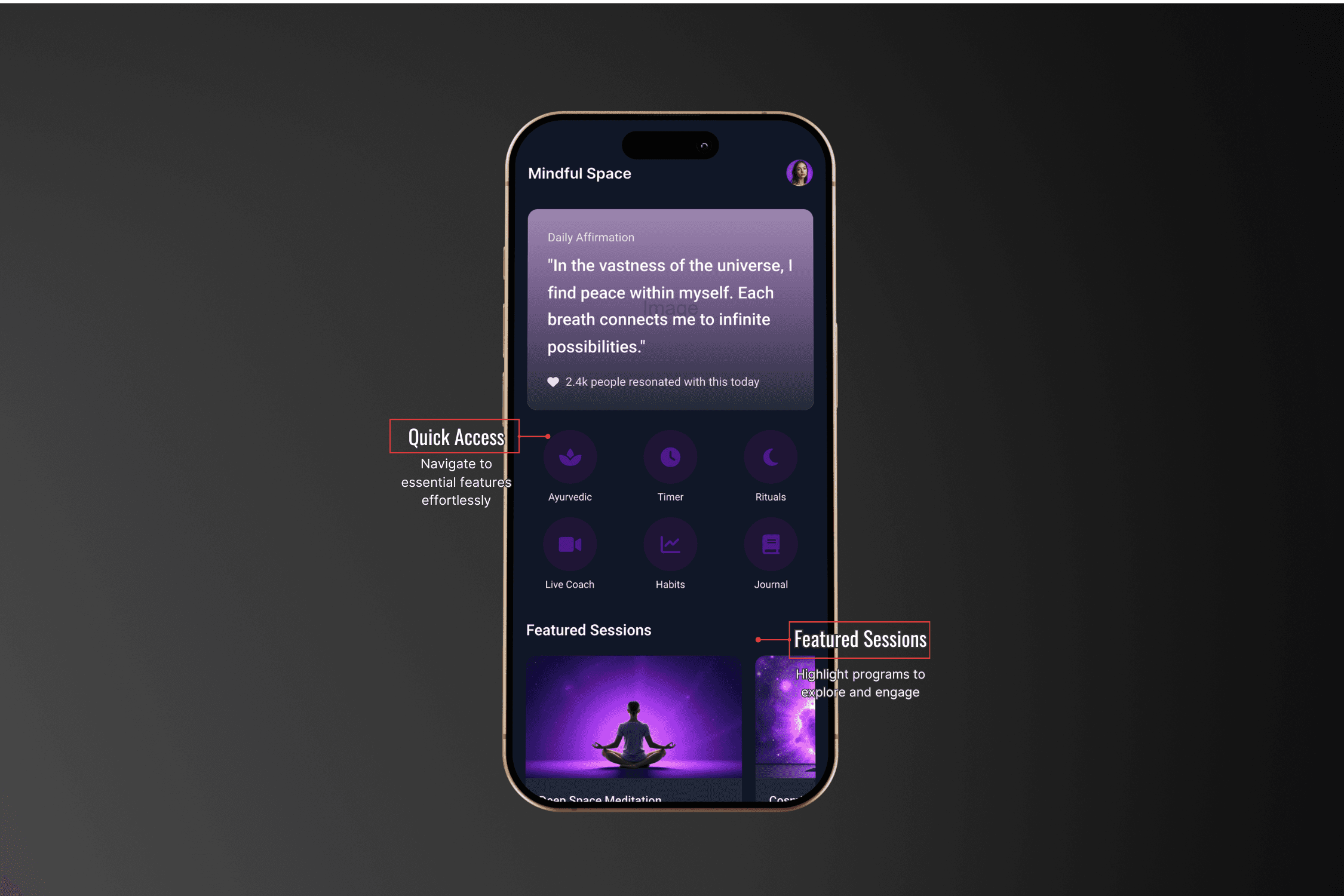Tap the user profile avatar
Image resolution: width=1344 pixels, height=896 pixels.
pos(799,173)
